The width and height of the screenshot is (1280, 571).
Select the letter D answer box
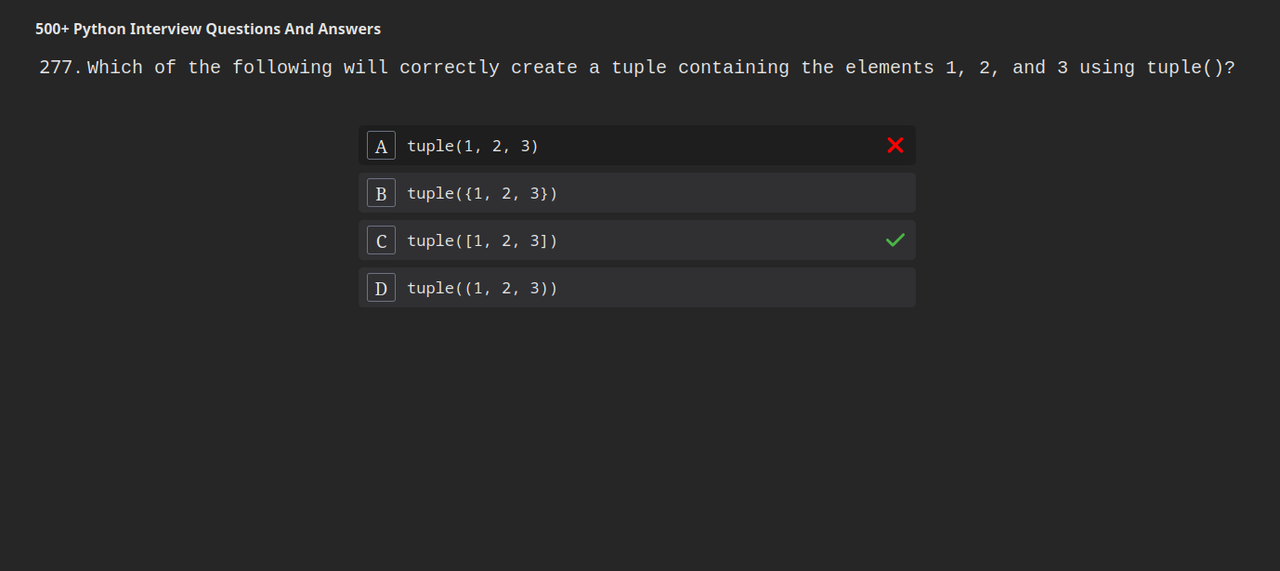381,288
